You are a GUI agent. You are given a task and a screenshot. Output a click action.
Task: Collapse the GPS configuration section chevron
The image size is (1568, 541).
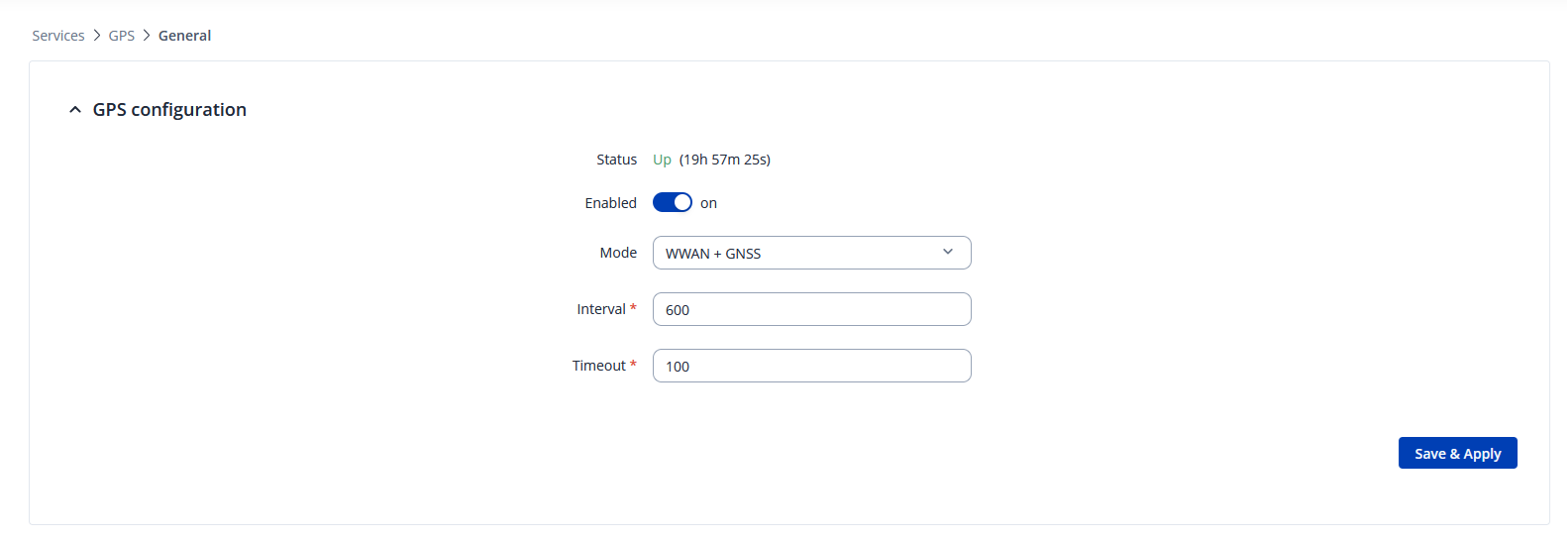tap(75, 110)
